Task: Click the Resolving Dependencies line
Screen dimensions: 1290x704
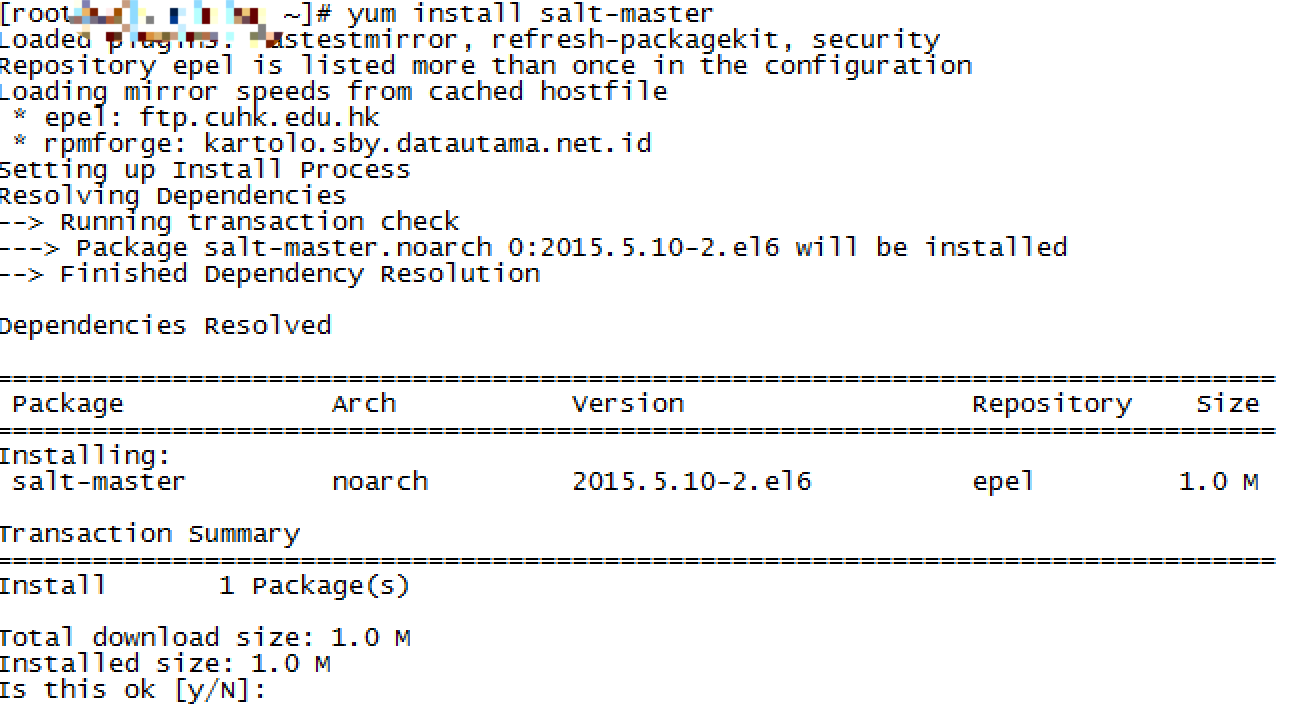Action: pyautogui.click(x=173, y=196)
